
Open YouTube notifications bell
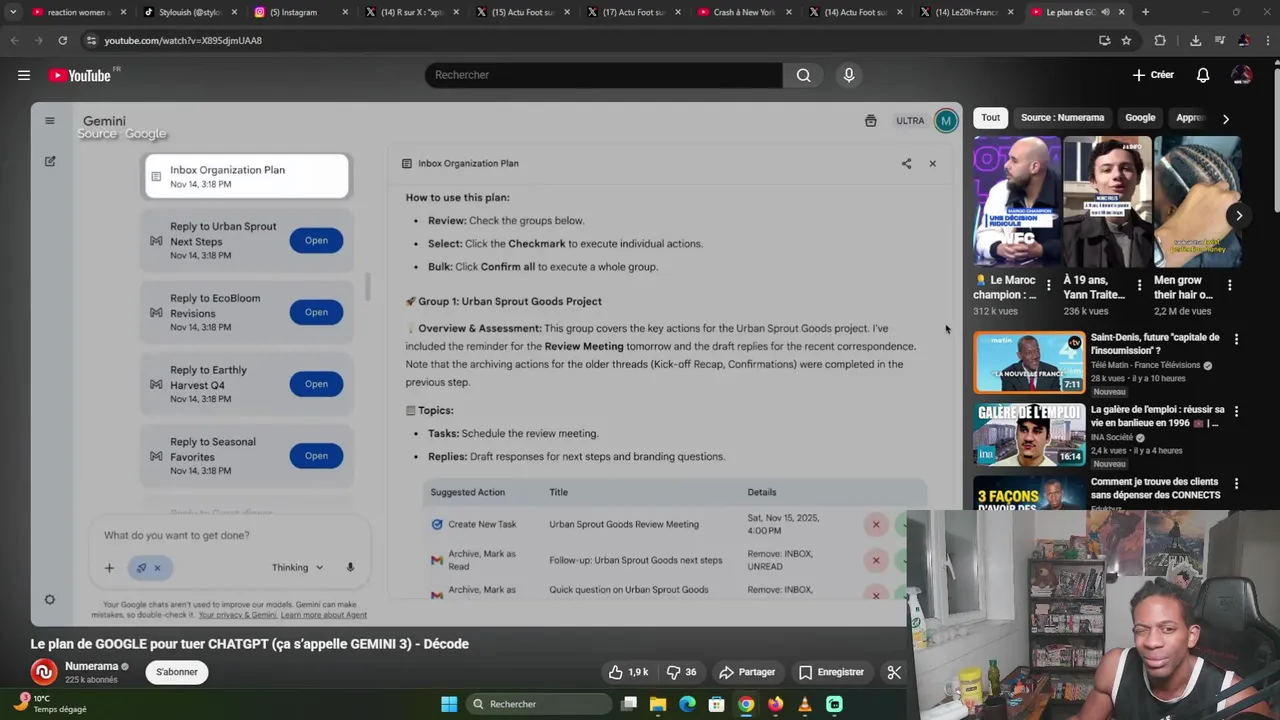click(1203, 75)
